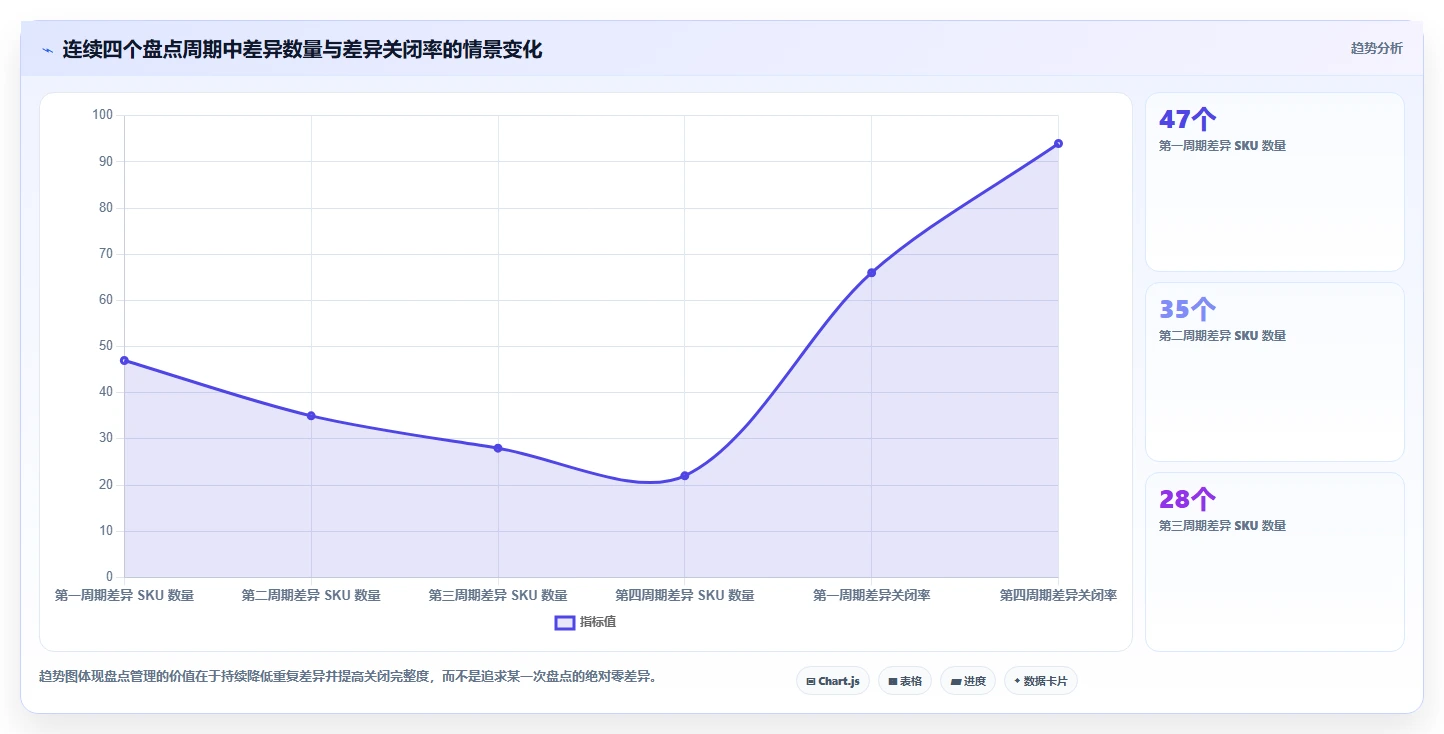
Task: Open the 趋势分析 label in header
Action: [x=1376, y=48]
